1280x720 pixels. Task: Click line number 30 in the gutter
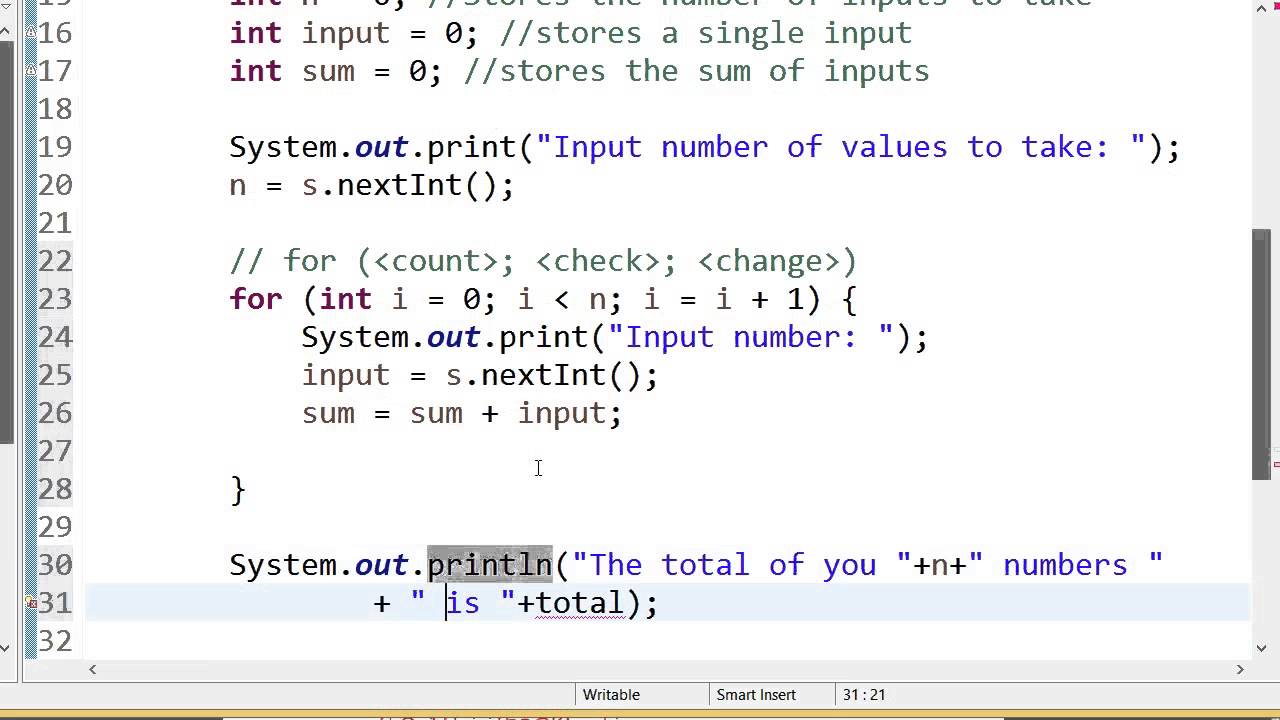point(55,565)
